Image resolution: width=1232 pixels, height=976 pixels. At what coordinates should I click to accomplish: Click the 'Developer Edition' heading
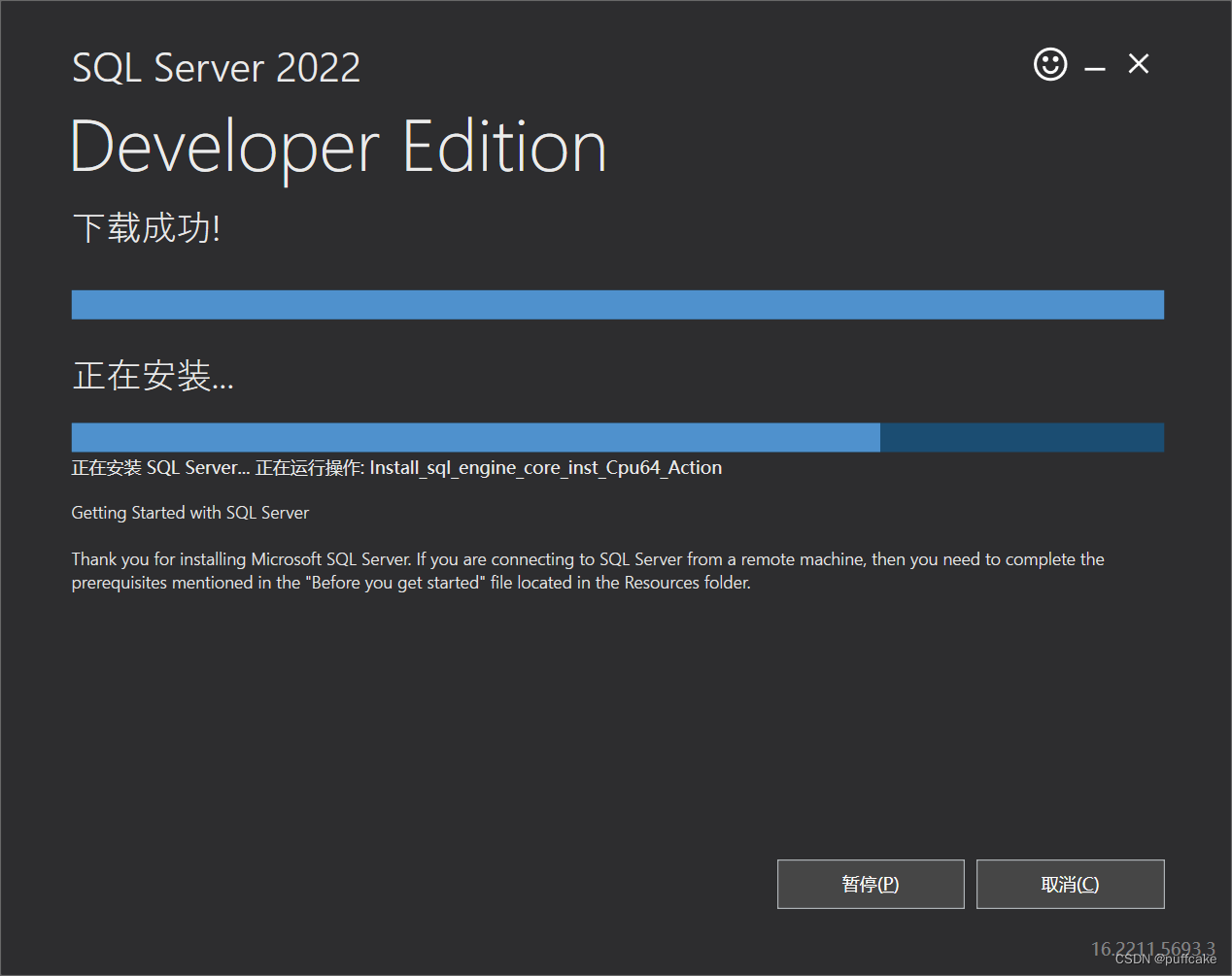(339, 149)
